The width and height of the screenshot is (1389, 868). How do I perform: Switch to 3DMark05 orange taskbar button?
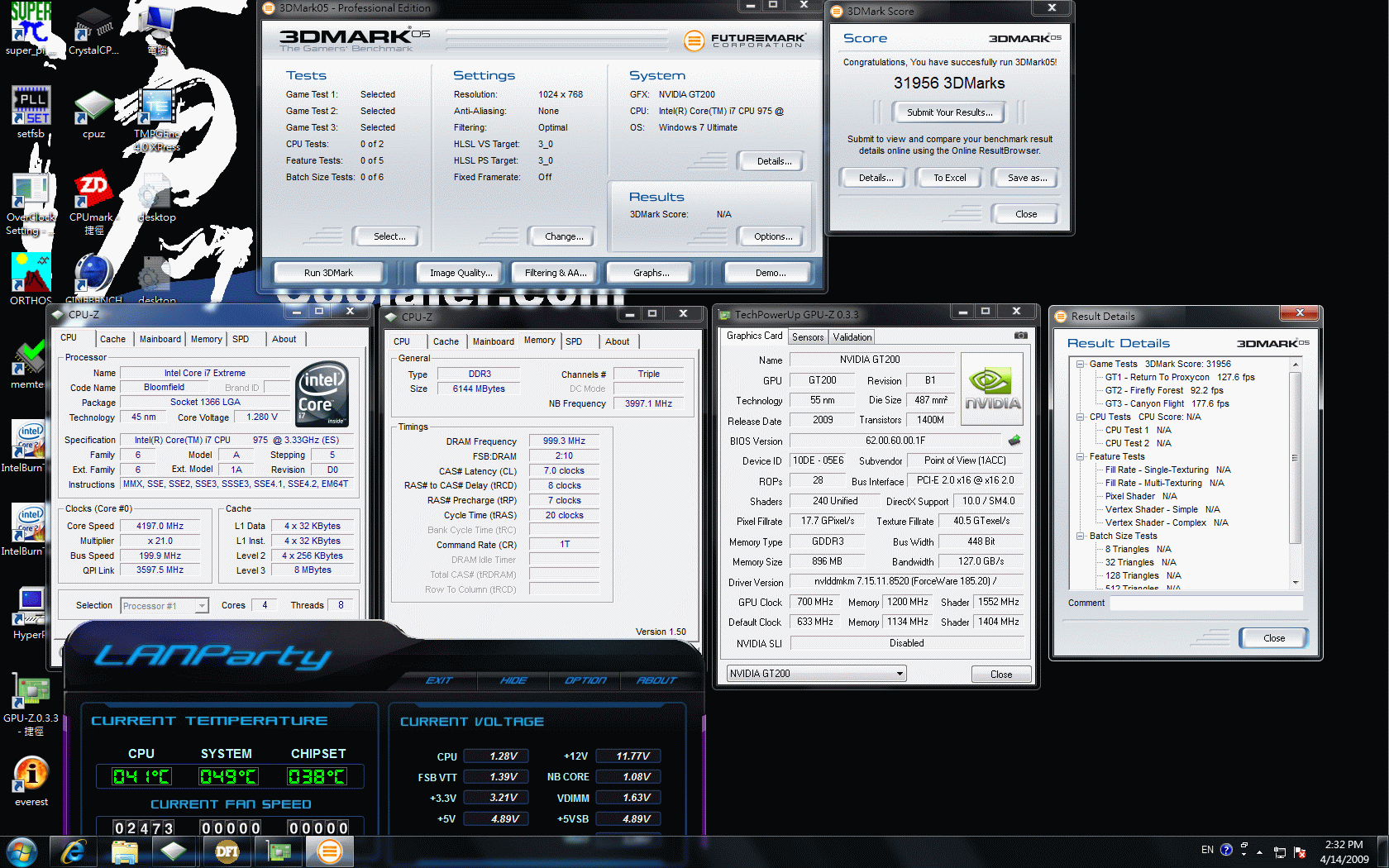point(329,851)
